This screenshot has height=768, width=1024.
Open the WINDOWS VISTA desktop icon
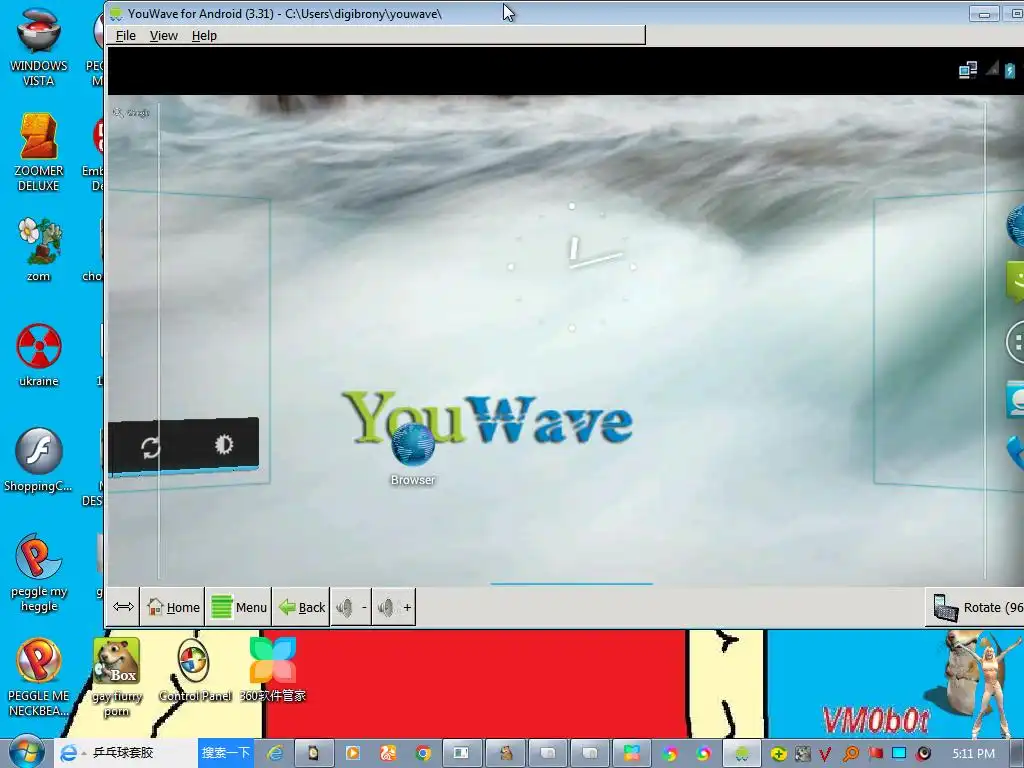[x=39, y=46]
